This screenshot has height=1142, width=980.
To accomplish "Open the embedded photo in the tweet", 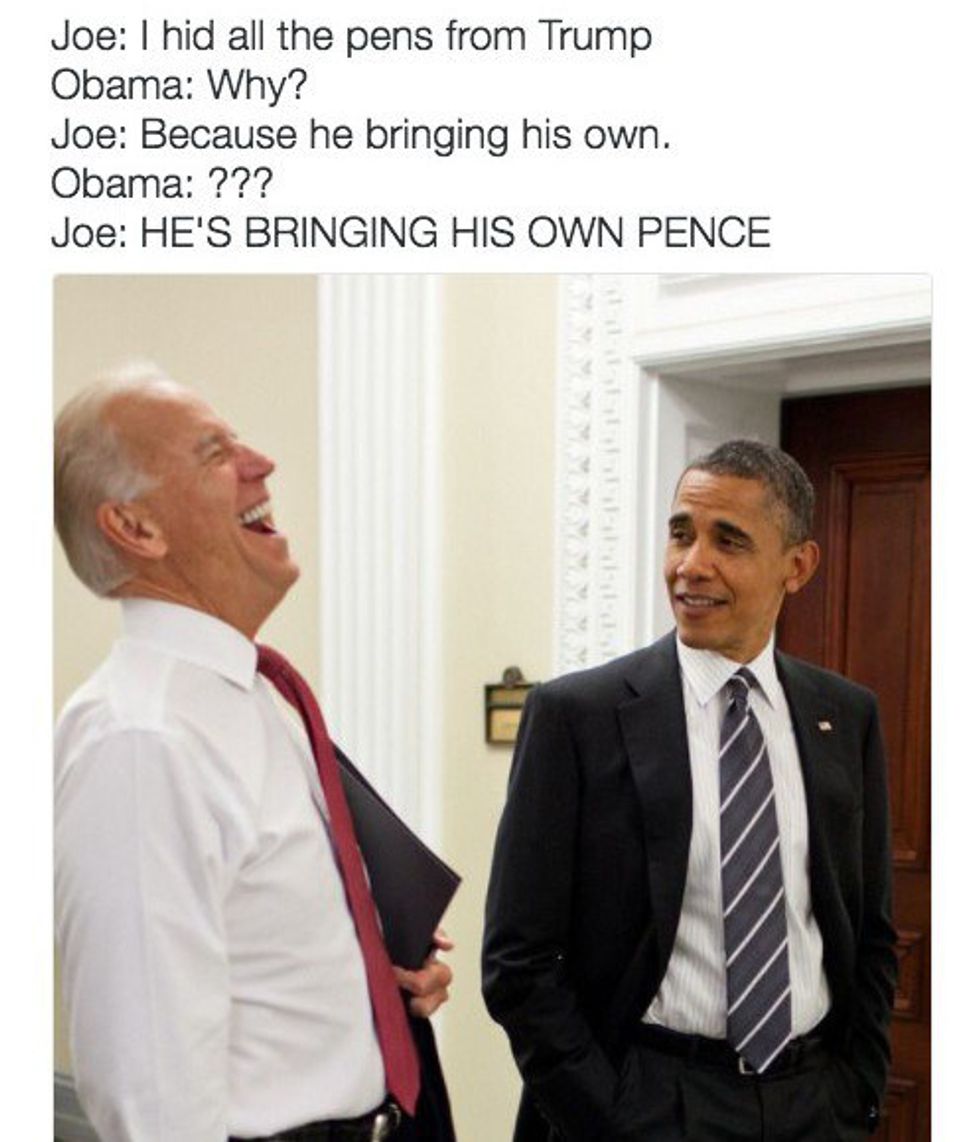I will 492,707.
